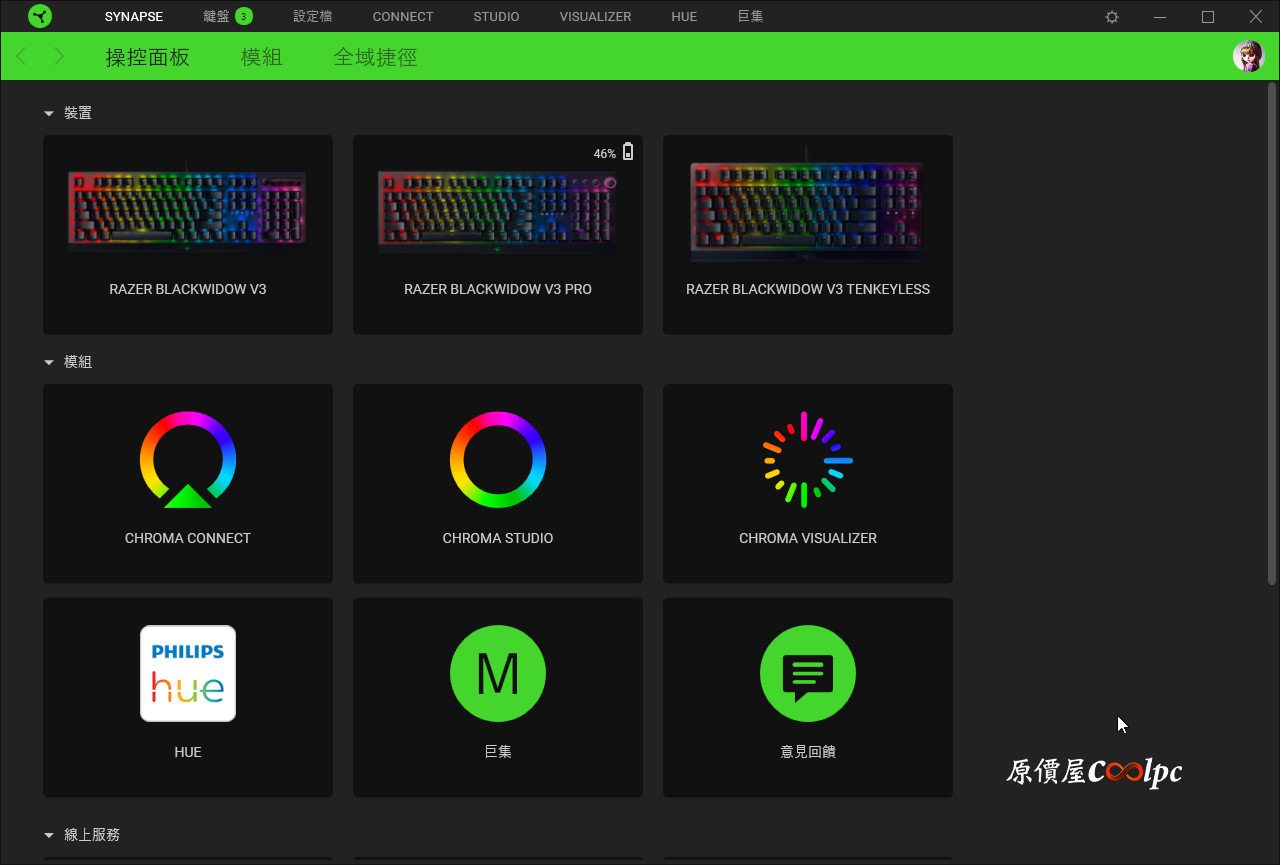The height and width of the screenshot is (865, 1280).
Task: Click the Philips Hue logo icon
Action: tap(188, 673)
